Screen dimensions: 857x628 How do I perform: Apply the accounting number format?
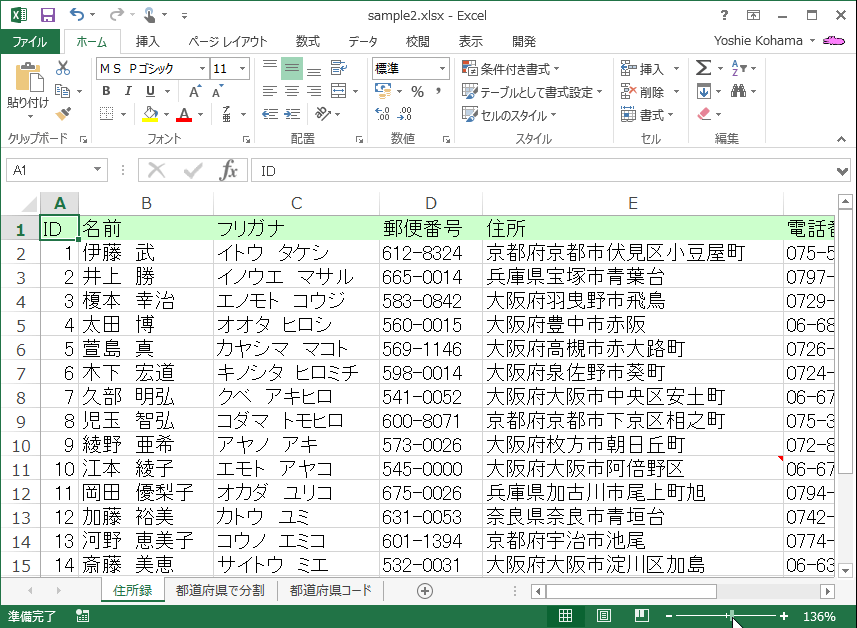(x=383, y=91)
